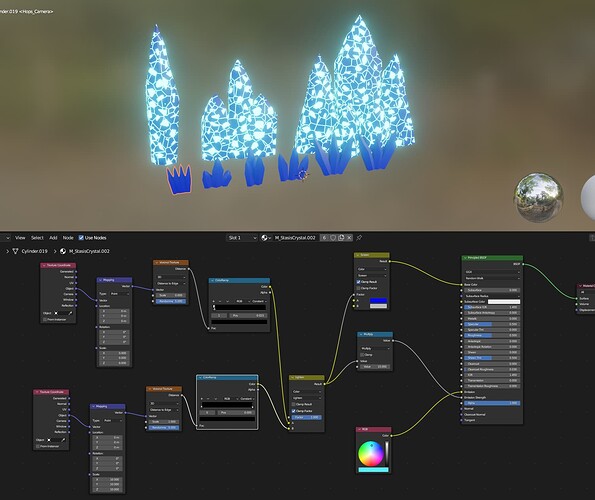Viewport: 595px width, 500px height.
Task: Unlink material using the X icon
Action: tap(349, 237)
